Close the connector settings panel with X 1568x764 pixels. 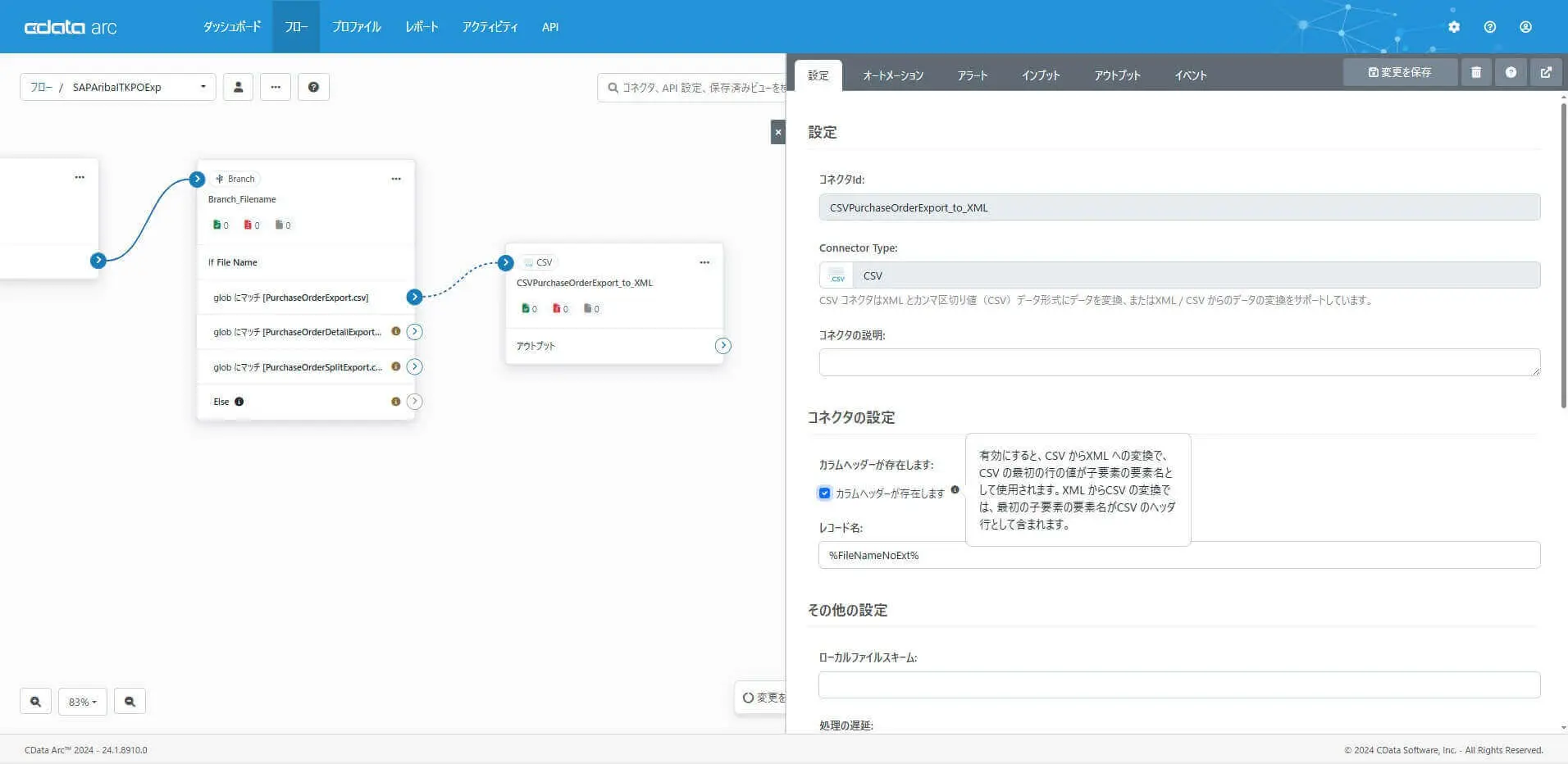pyautogui.click(x=778, y=132)
